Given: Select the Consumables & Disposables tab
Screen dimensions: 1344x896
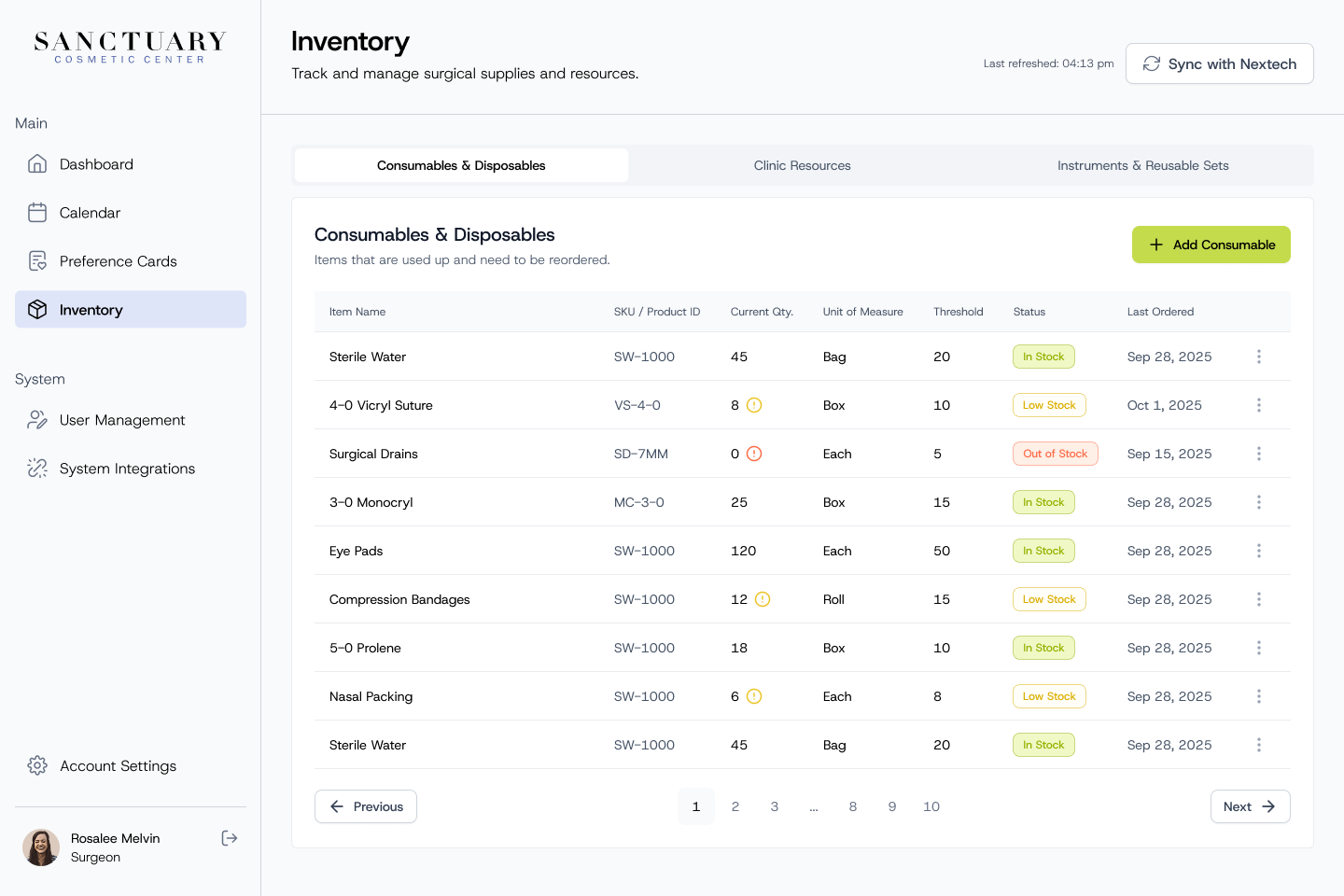Looking at the screenshot, I should (461, 165).
